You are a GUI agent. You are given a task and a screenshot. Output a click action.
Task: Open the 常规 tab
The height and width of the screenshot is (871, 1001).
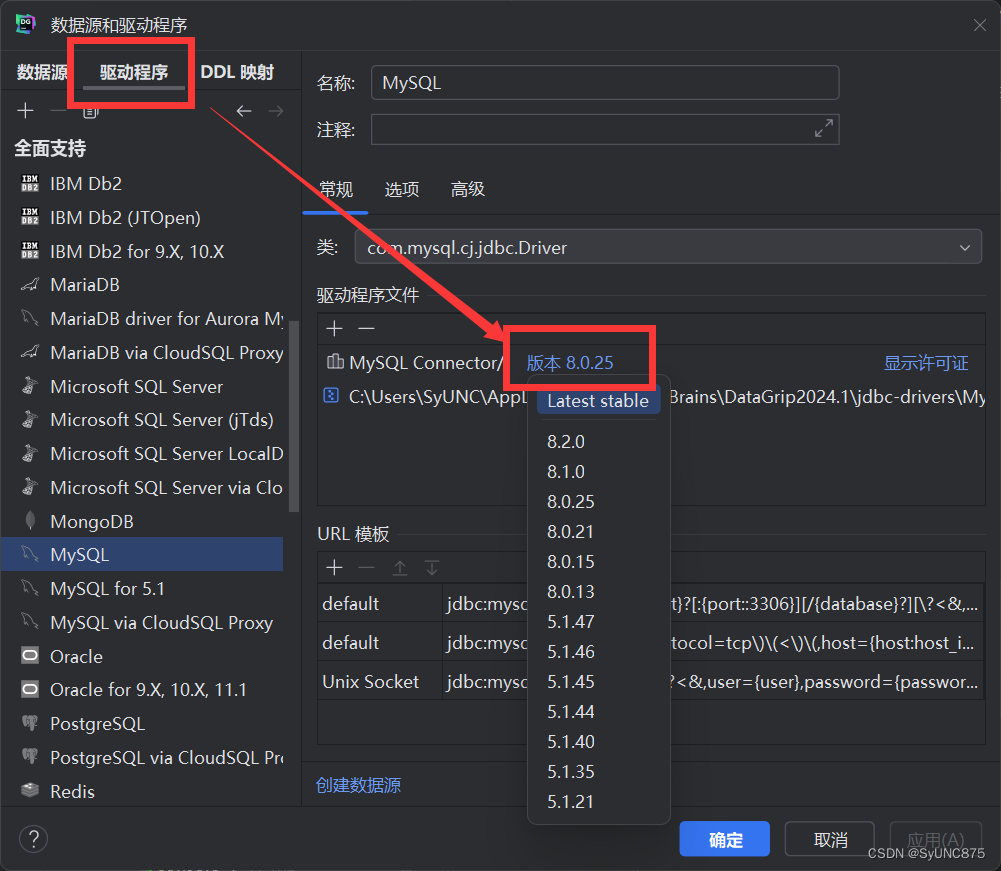(x=336, y=190)
